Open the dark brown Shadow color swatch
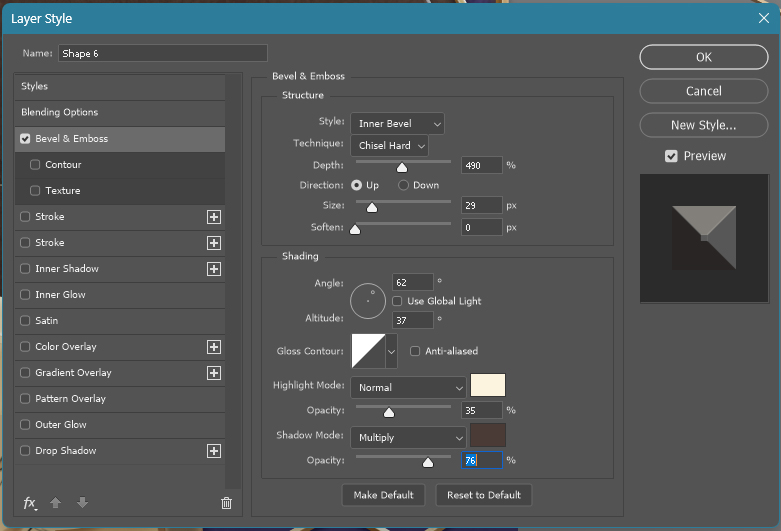781x531 pixels. [x=488, y=435]
